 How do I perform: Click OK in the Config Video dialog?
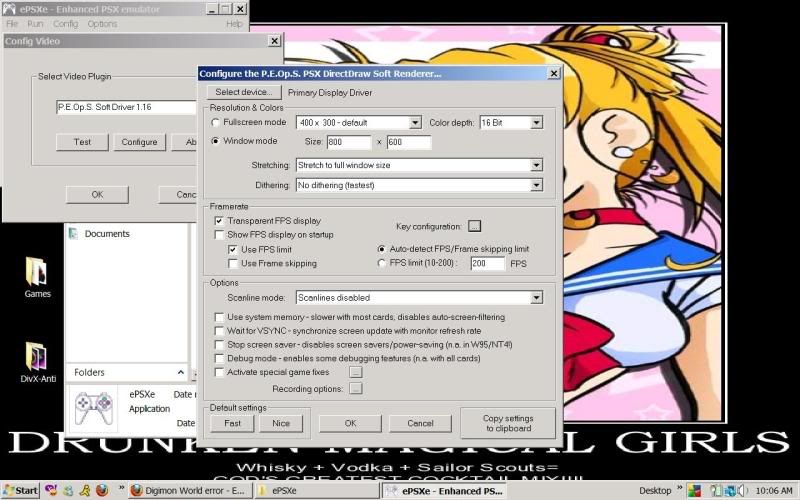97,194
